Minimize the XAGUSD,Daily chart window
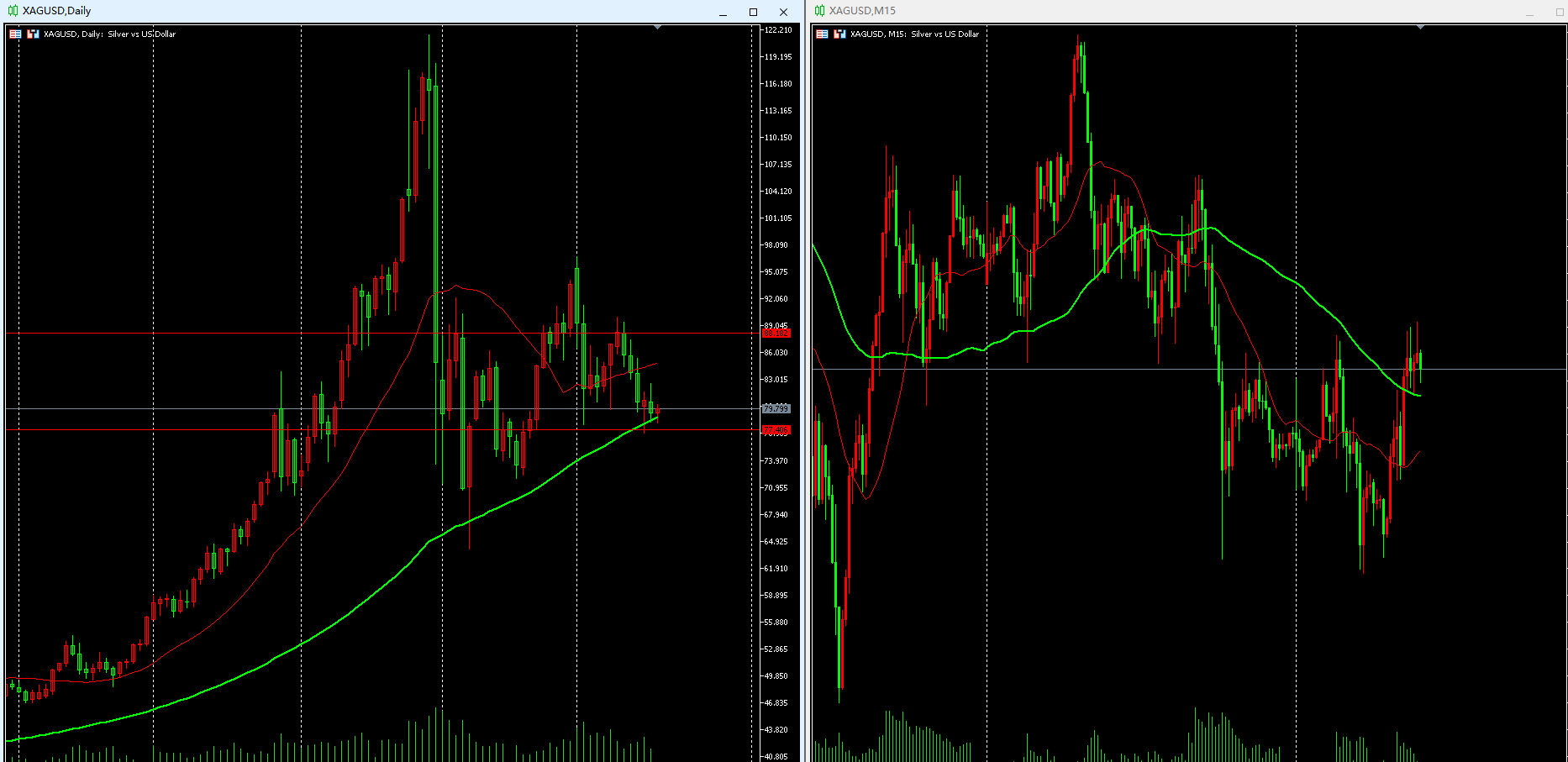The width and height of the screenshot is (1568, 762). (x=723, y=12)
